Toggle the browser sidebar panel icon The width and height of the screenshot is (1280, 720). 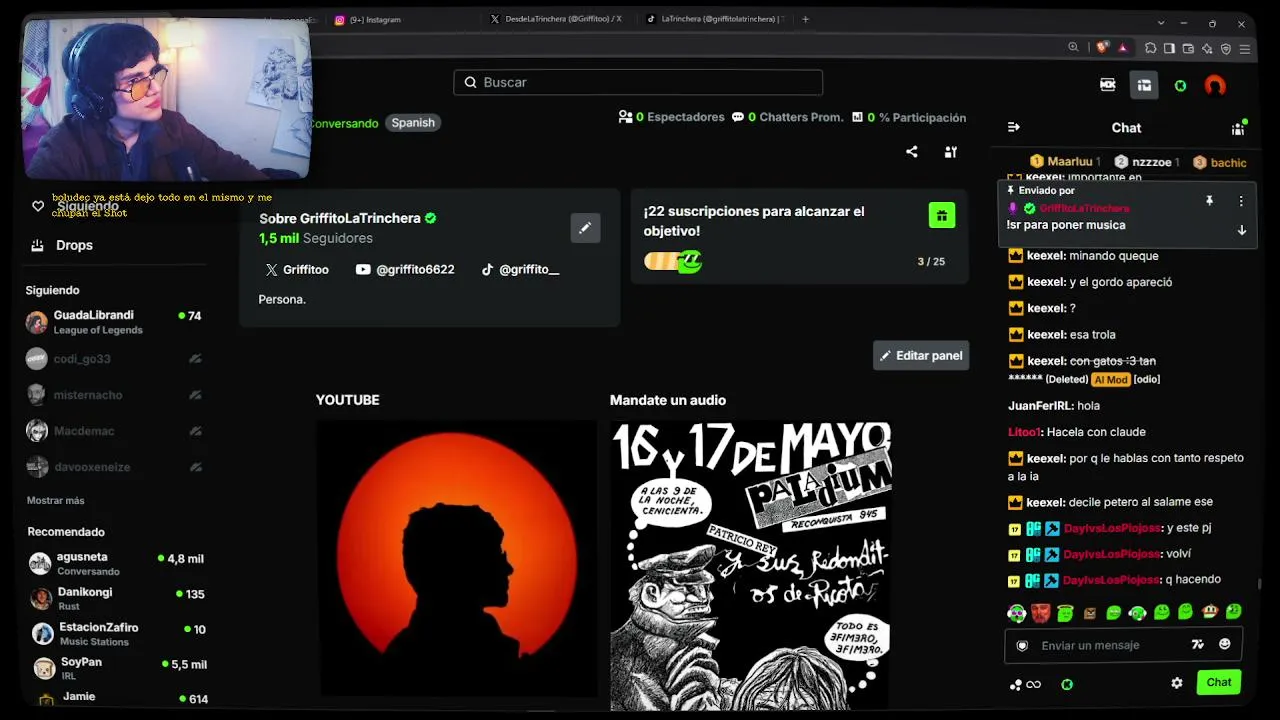[1169, 48]
